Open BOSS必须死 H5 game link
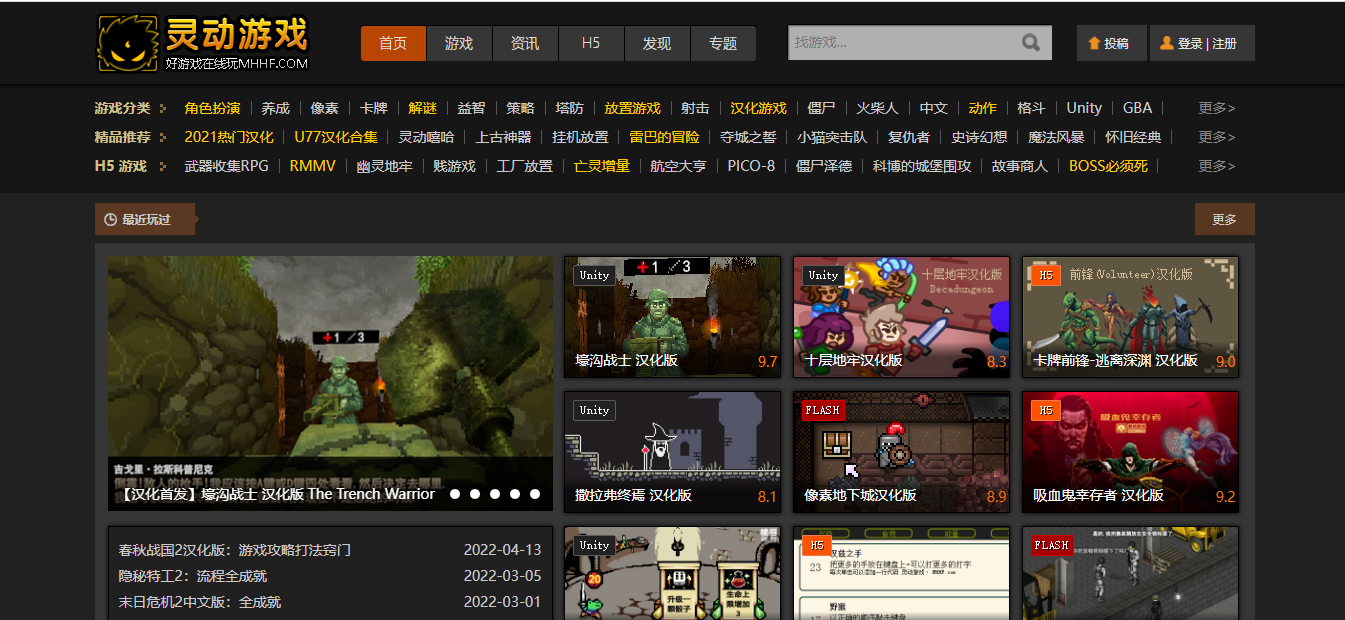Screen dimensions: 1345x620 coord(1109,166)
